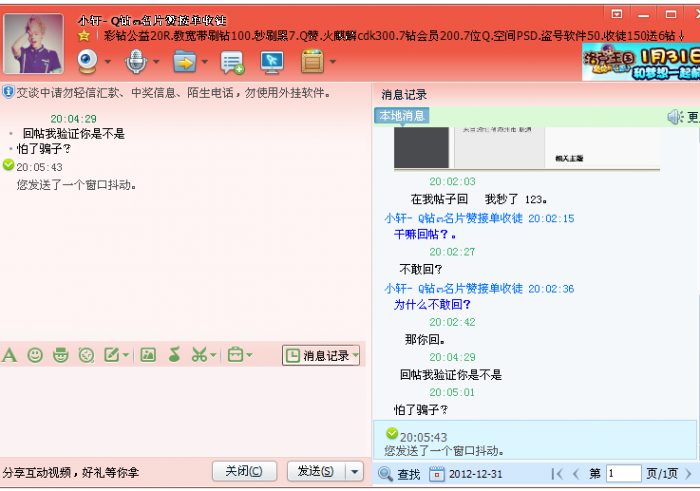Image resolution: width=700 pixels, height=491 pixels.
Task: Open the handwriting input pad icon
Action: [112, 355]
